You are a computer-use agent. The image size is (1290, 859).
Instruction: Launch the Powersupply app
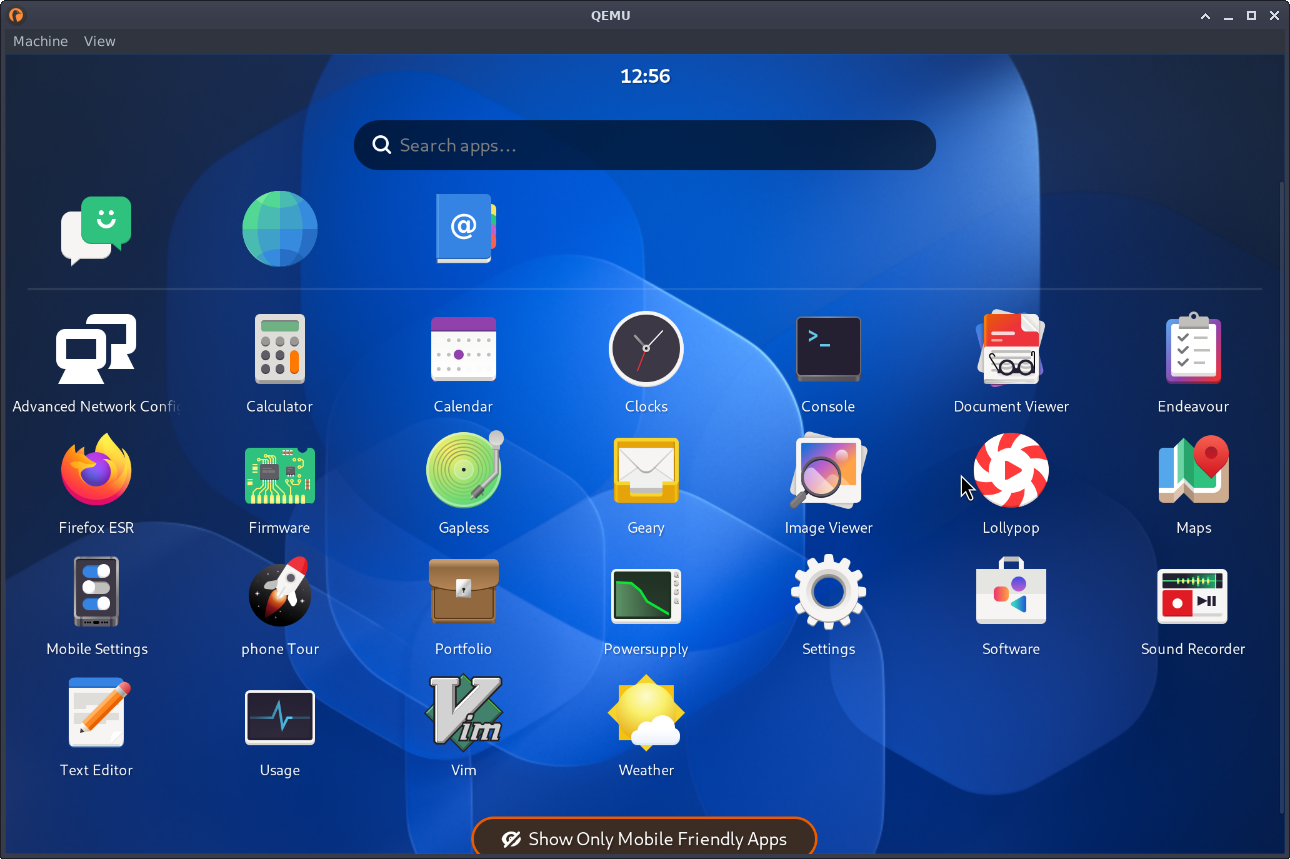pyautogui.click(x=646, y=595)
